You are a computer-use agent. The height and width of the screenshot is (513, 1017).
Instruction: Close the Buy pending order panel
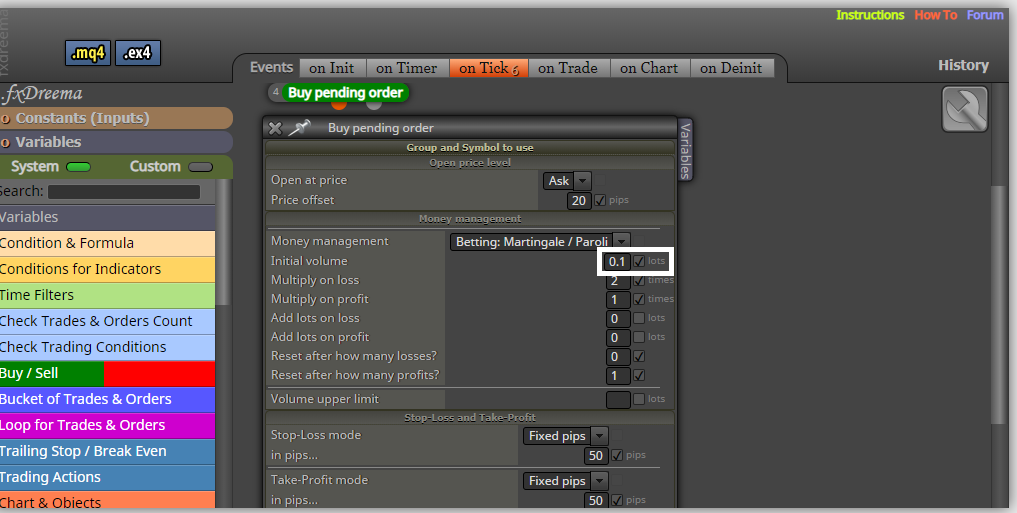coord(275,128)
